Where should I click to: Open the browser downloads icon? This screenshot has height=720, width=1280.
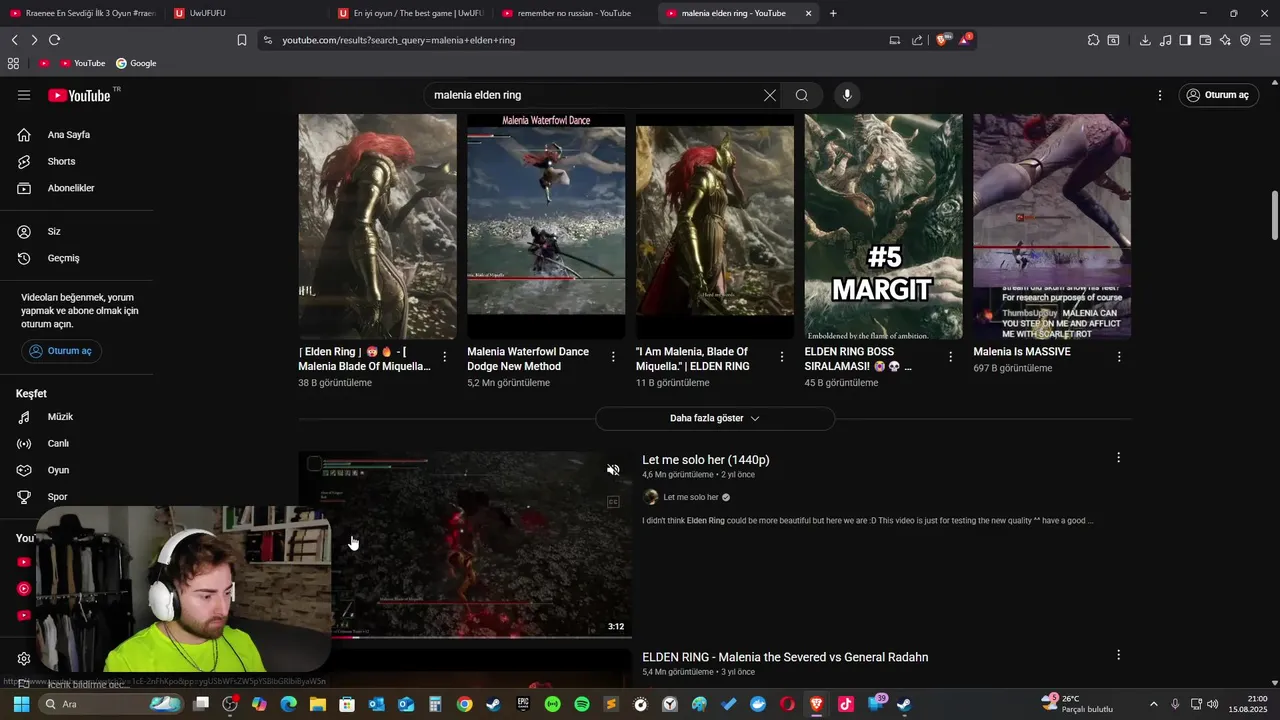coord(1145,40)
